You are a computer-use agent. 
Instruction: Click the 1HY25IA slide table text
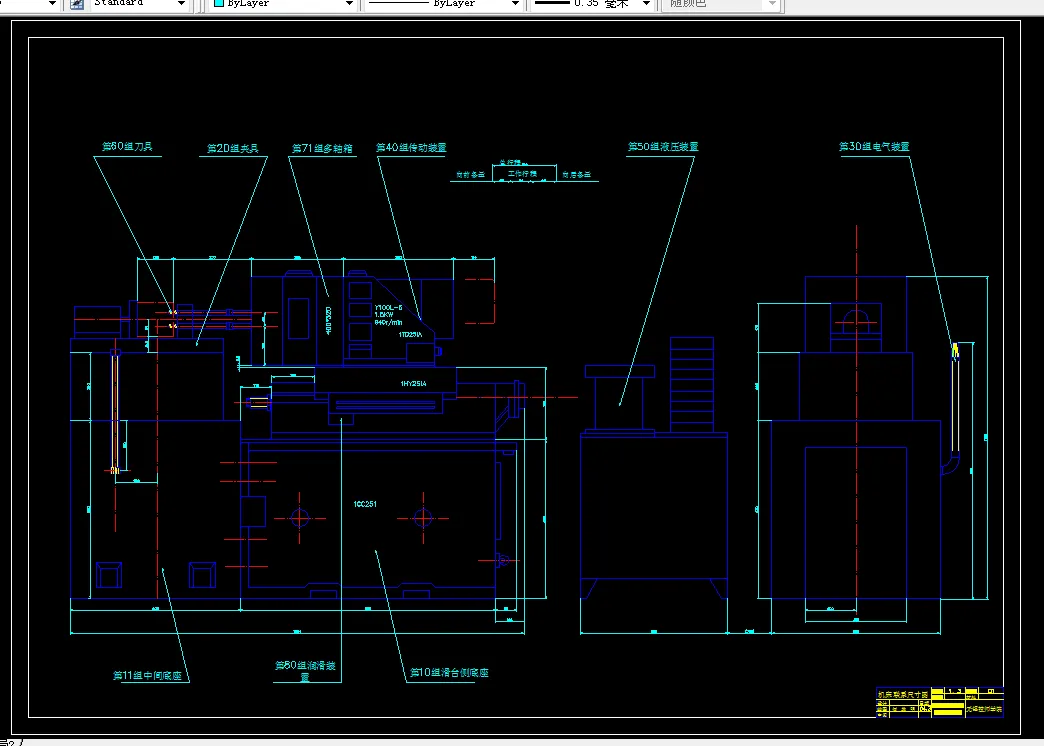(413, 384)
